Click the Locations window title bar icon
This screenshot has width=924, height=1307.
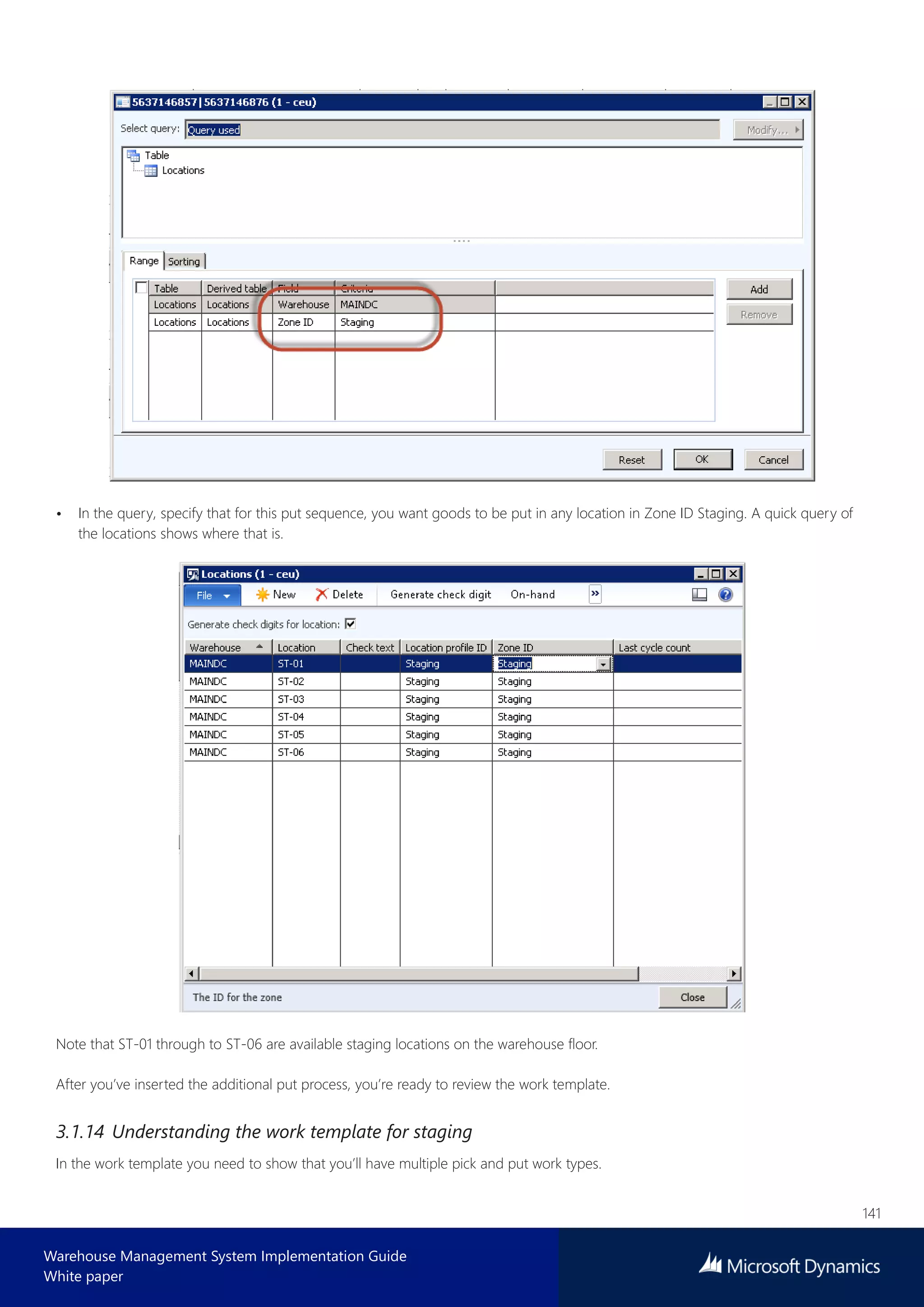pos(193,574)
